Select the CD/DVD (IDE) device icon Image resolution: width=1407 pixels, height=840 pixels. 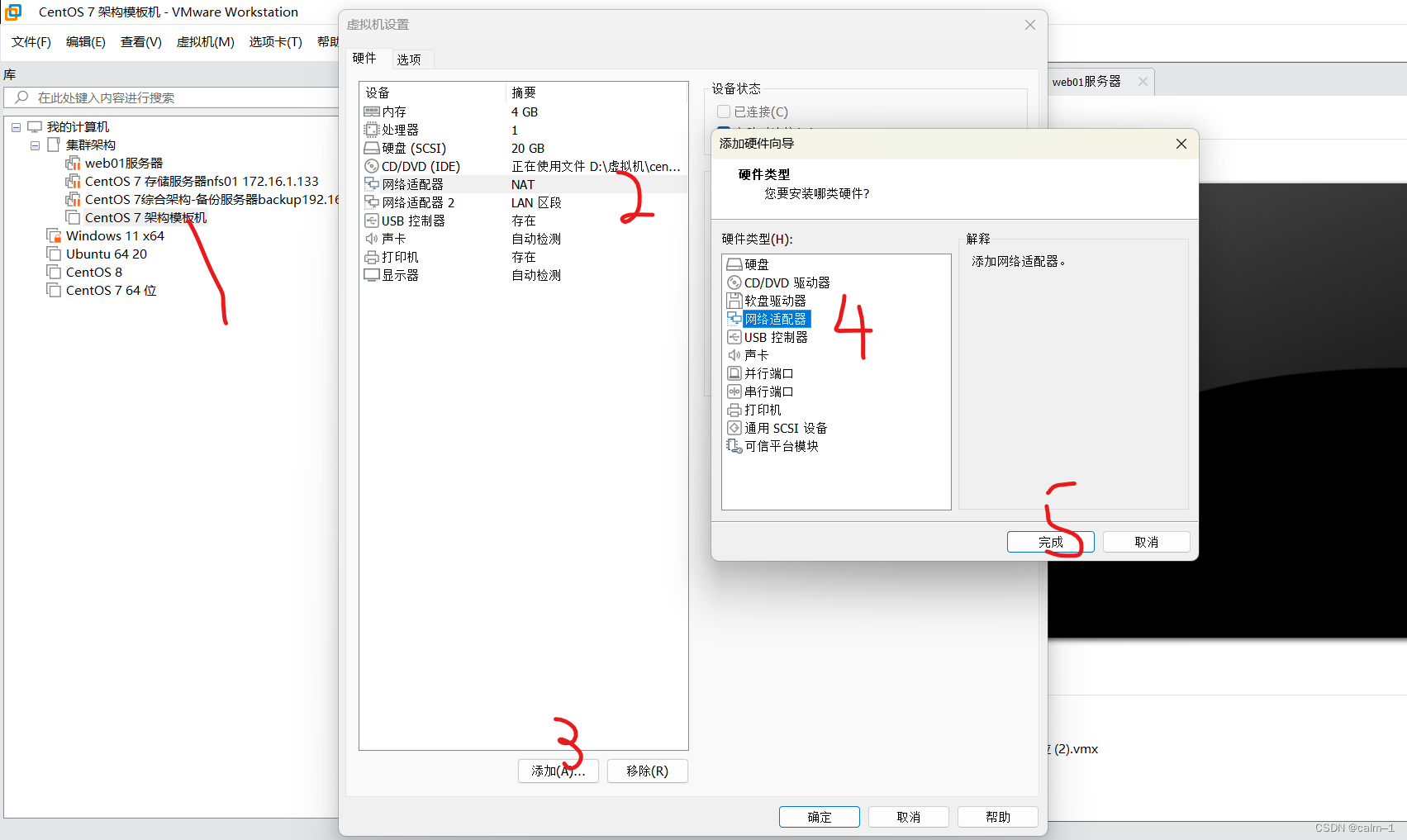click(x=372, y=166)
